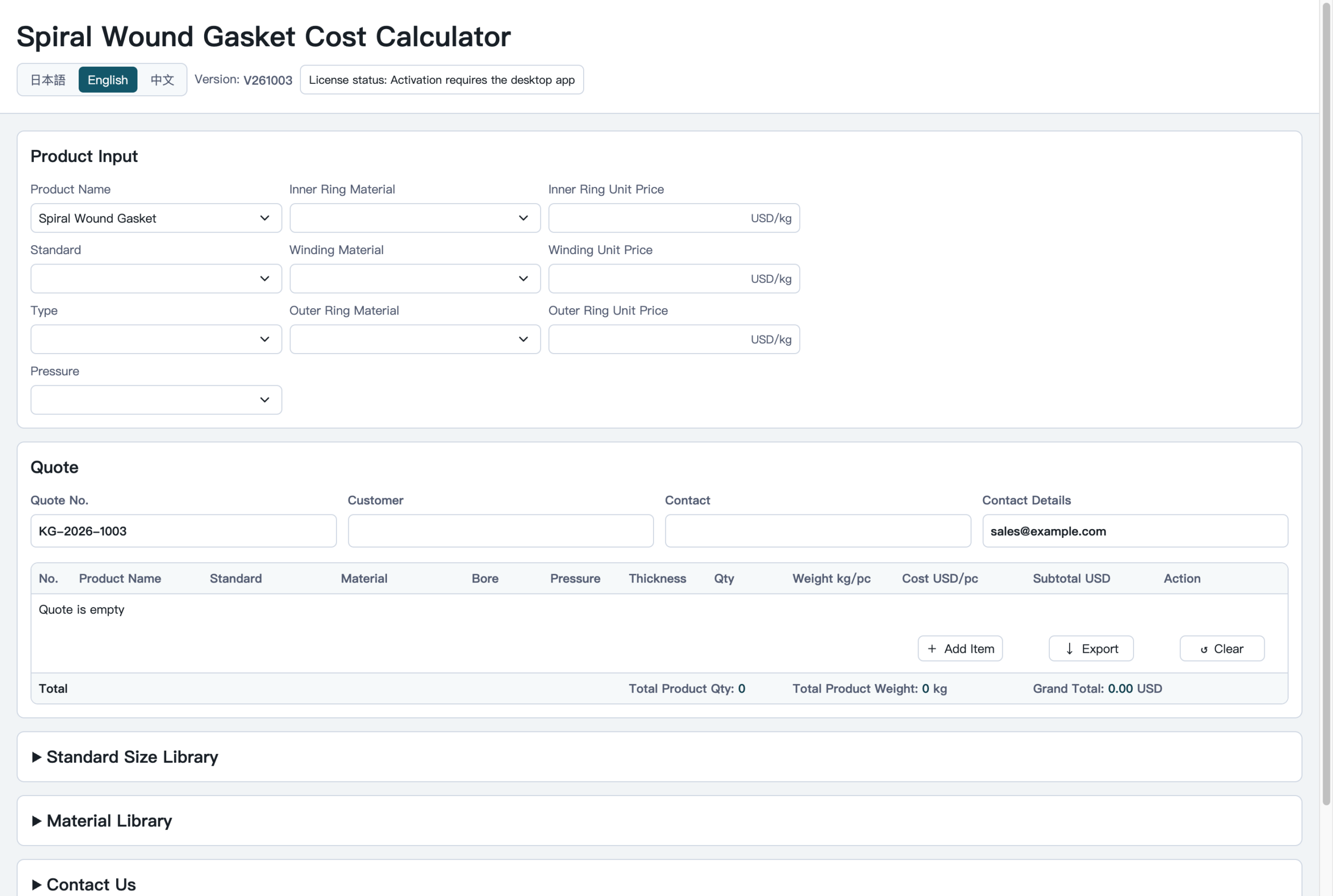Click the Export button
The image size is (1333, 896).
pyautogui.click(x=1091, y=649)
